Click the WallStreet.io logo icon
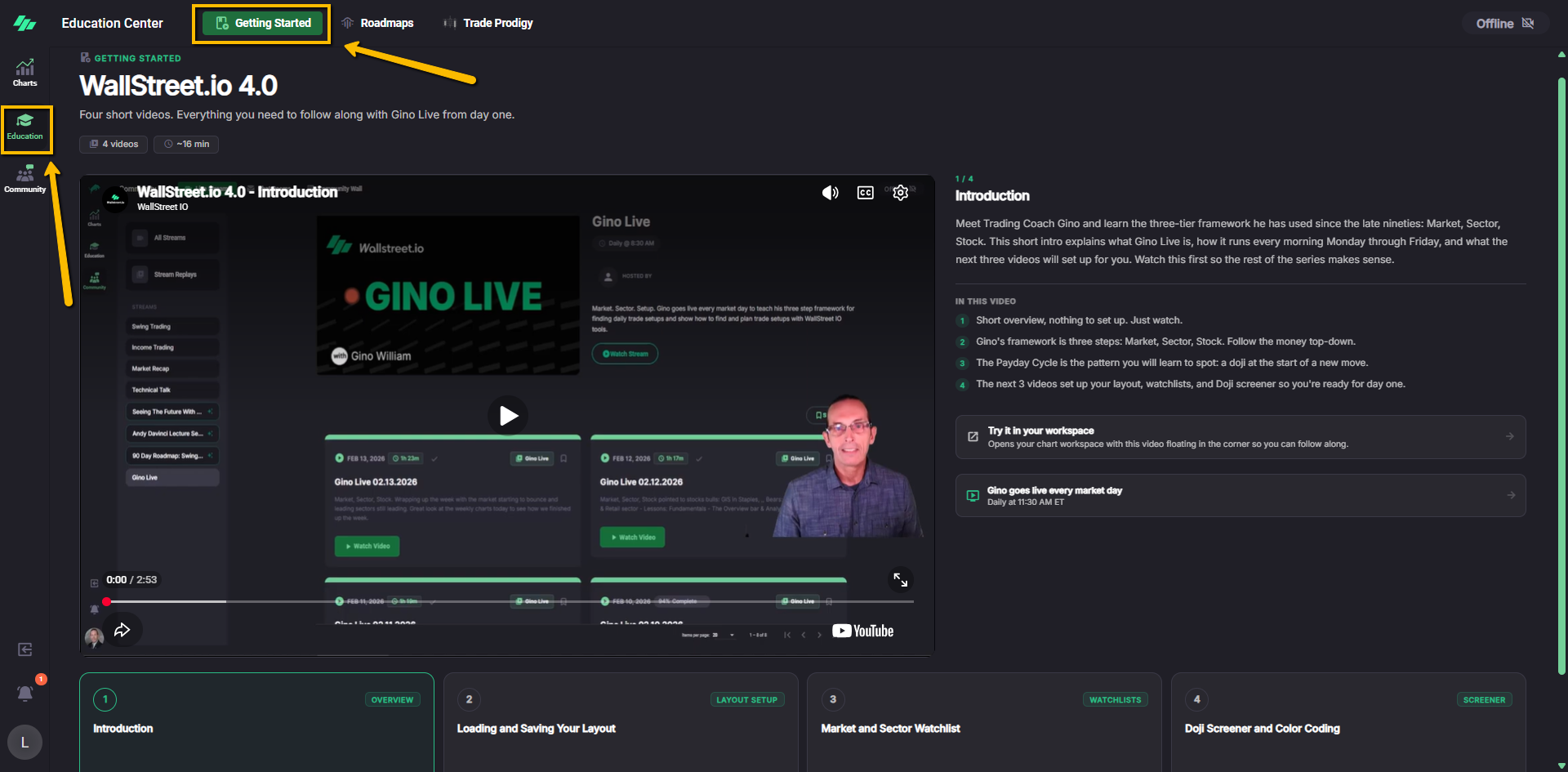The height and width of the screenshot is (772, 1568). pyautogui.click(x=24, y=24)
